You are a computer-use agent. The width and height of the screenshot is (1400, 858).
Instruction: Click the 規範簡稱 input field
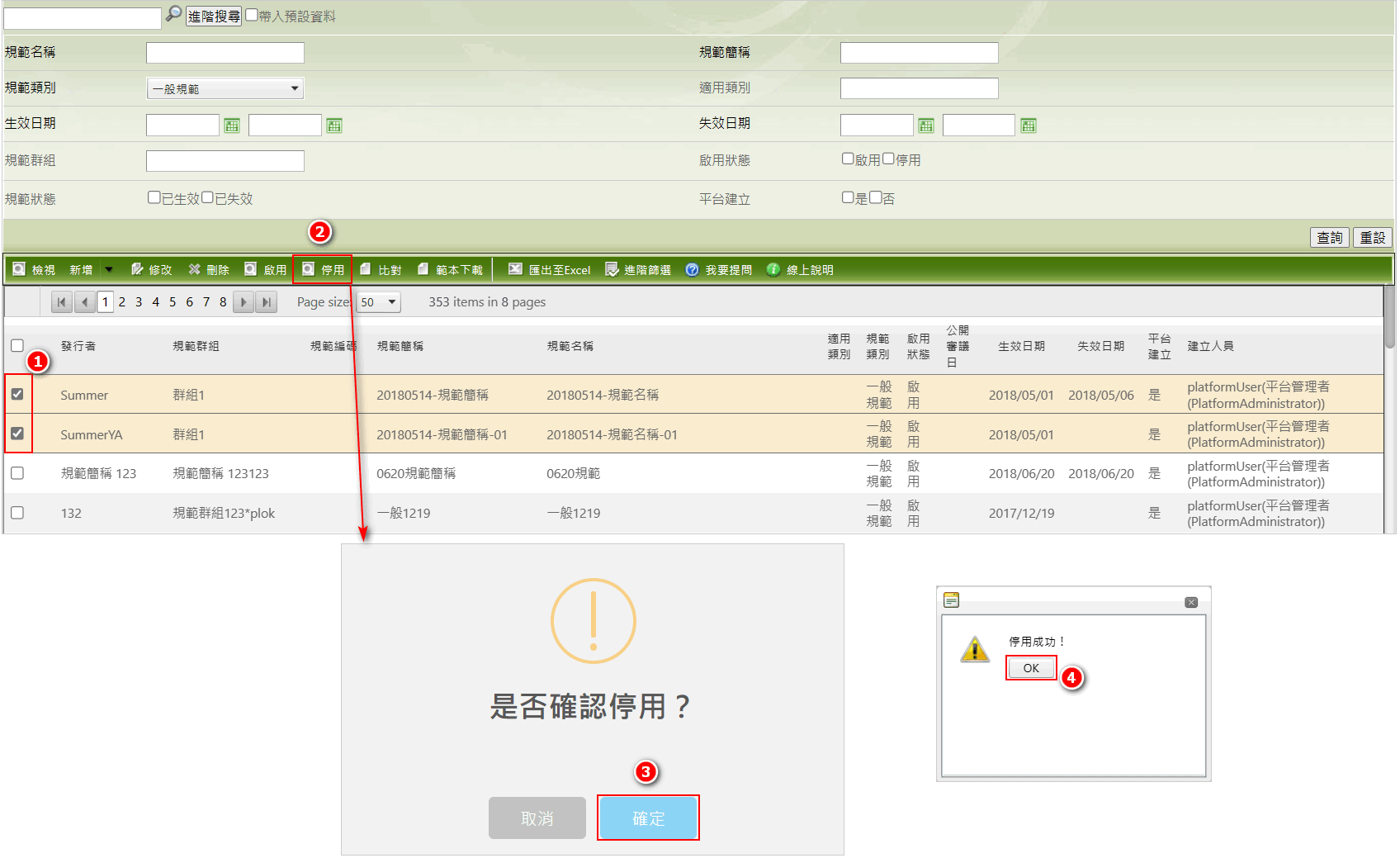pos(920,53)
